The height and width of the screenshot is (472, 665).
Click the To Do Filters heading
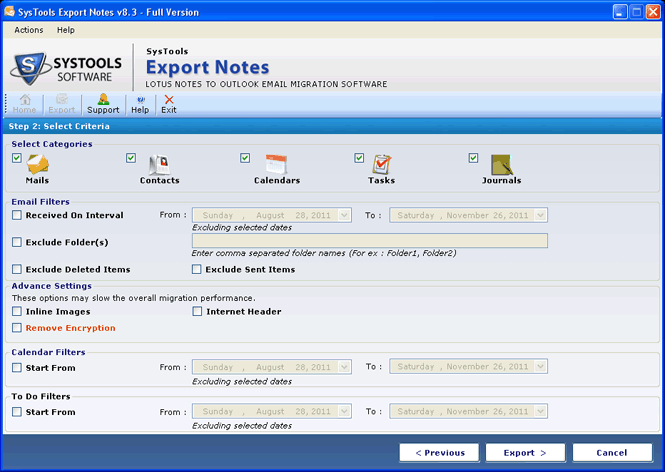point(41,396)
